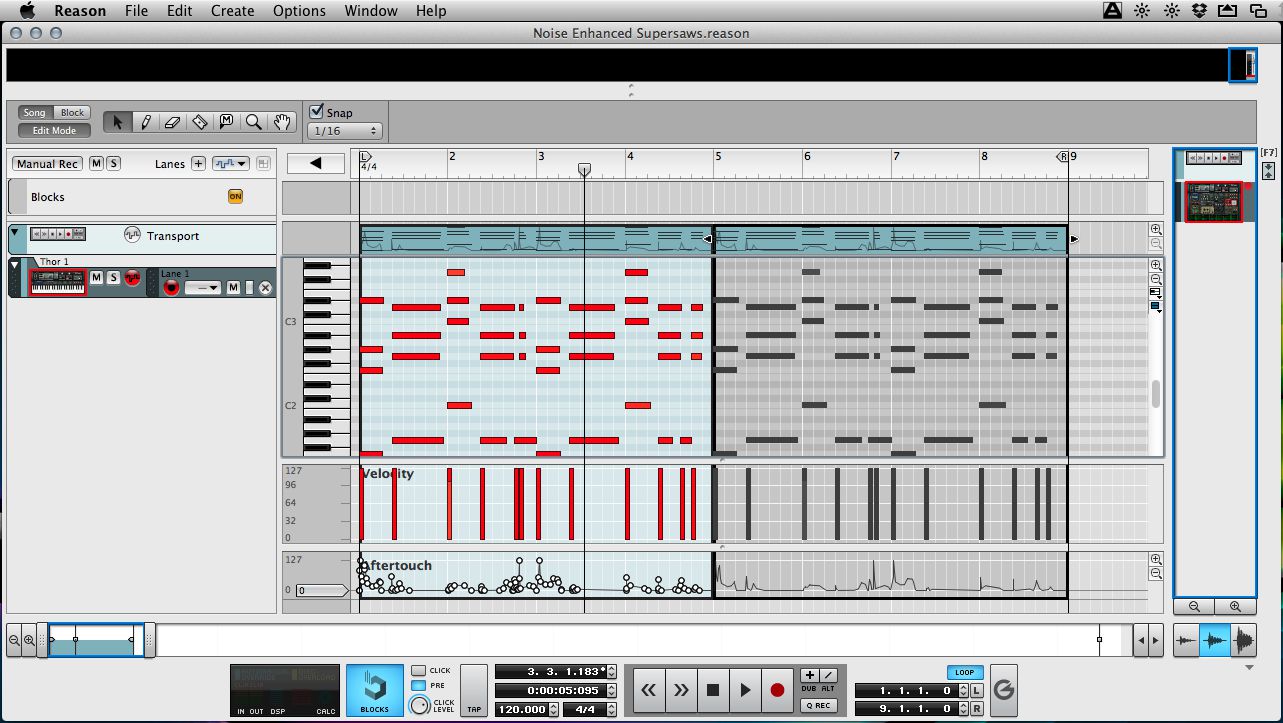Click the Thor 1 device keyboard icon
The width and height of the screenshot is (1283, 723).
click(58, 283)
